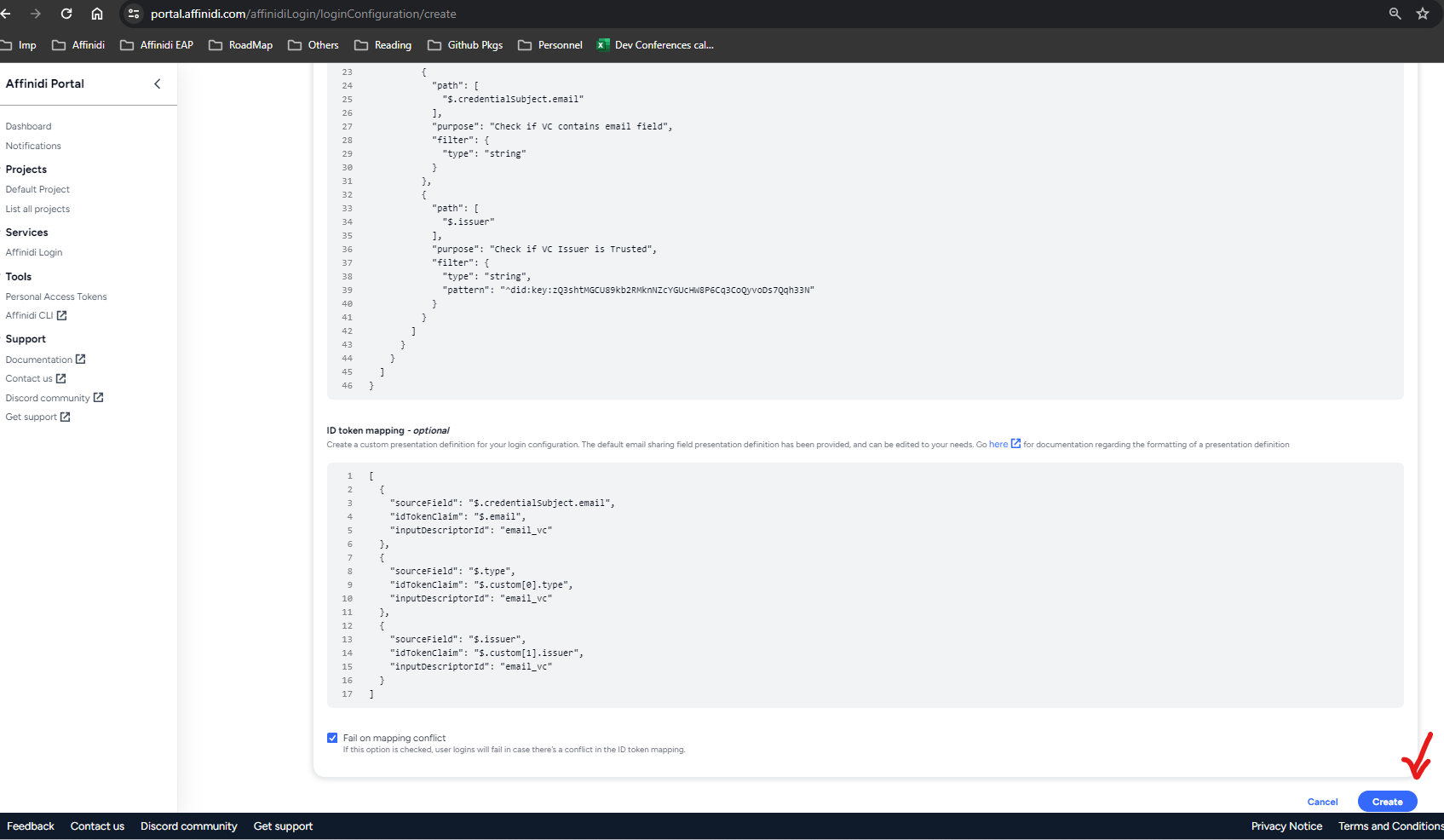Click external link icon beside Contact us
The height and width of the screenshot is (840, 1444).
tap(60, 378)
